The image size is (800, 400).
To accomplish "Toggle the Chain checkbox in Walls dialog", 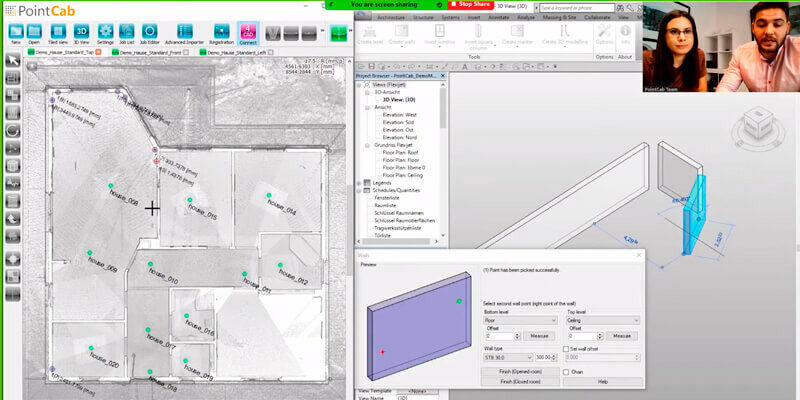I will (x=566, y=372).
